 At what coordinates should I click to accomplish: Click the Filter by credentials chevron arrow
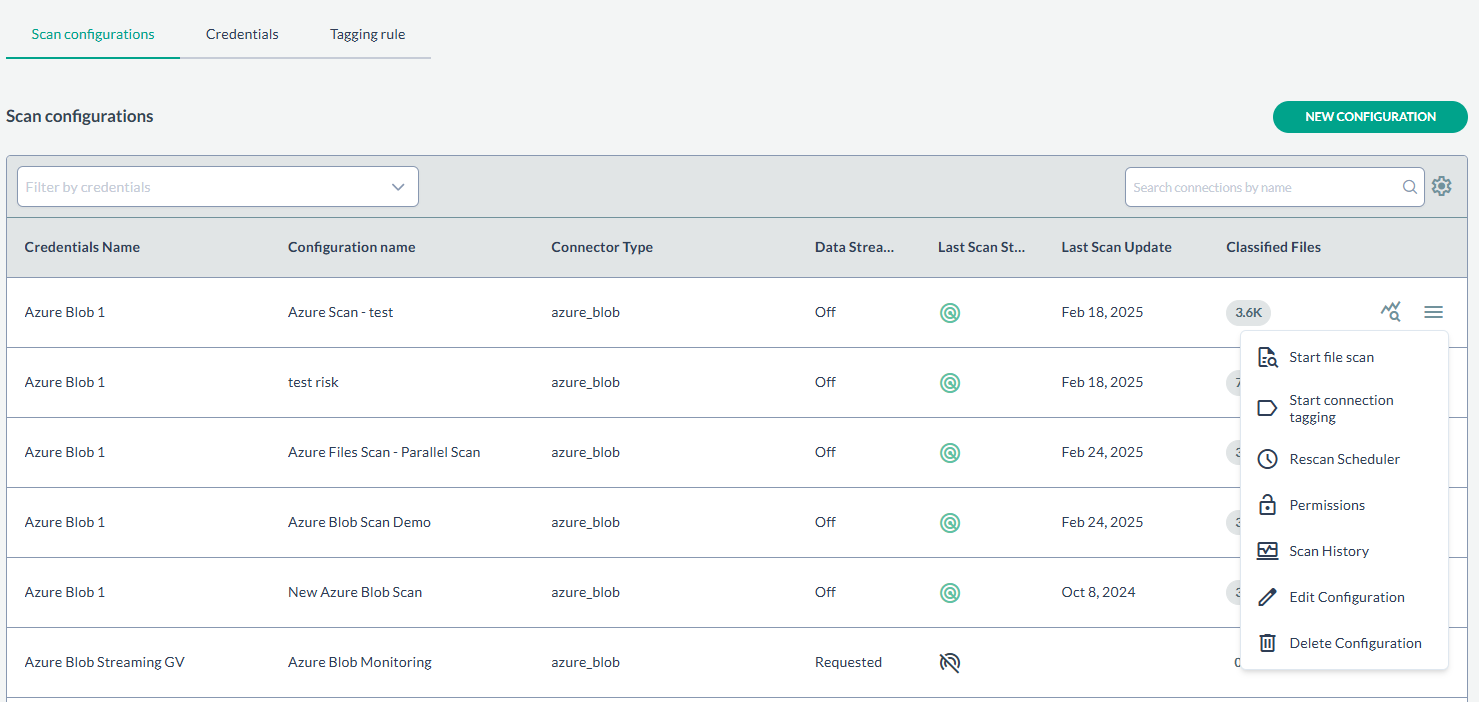(x=398, y=187)
